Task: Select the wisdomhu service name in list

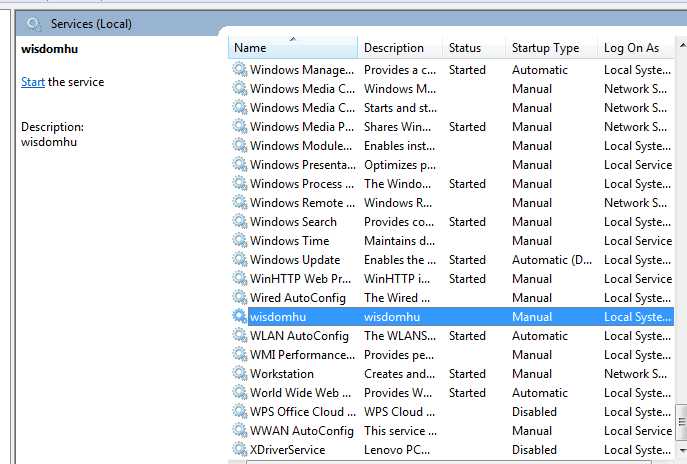Action: [x=278, y=317]
